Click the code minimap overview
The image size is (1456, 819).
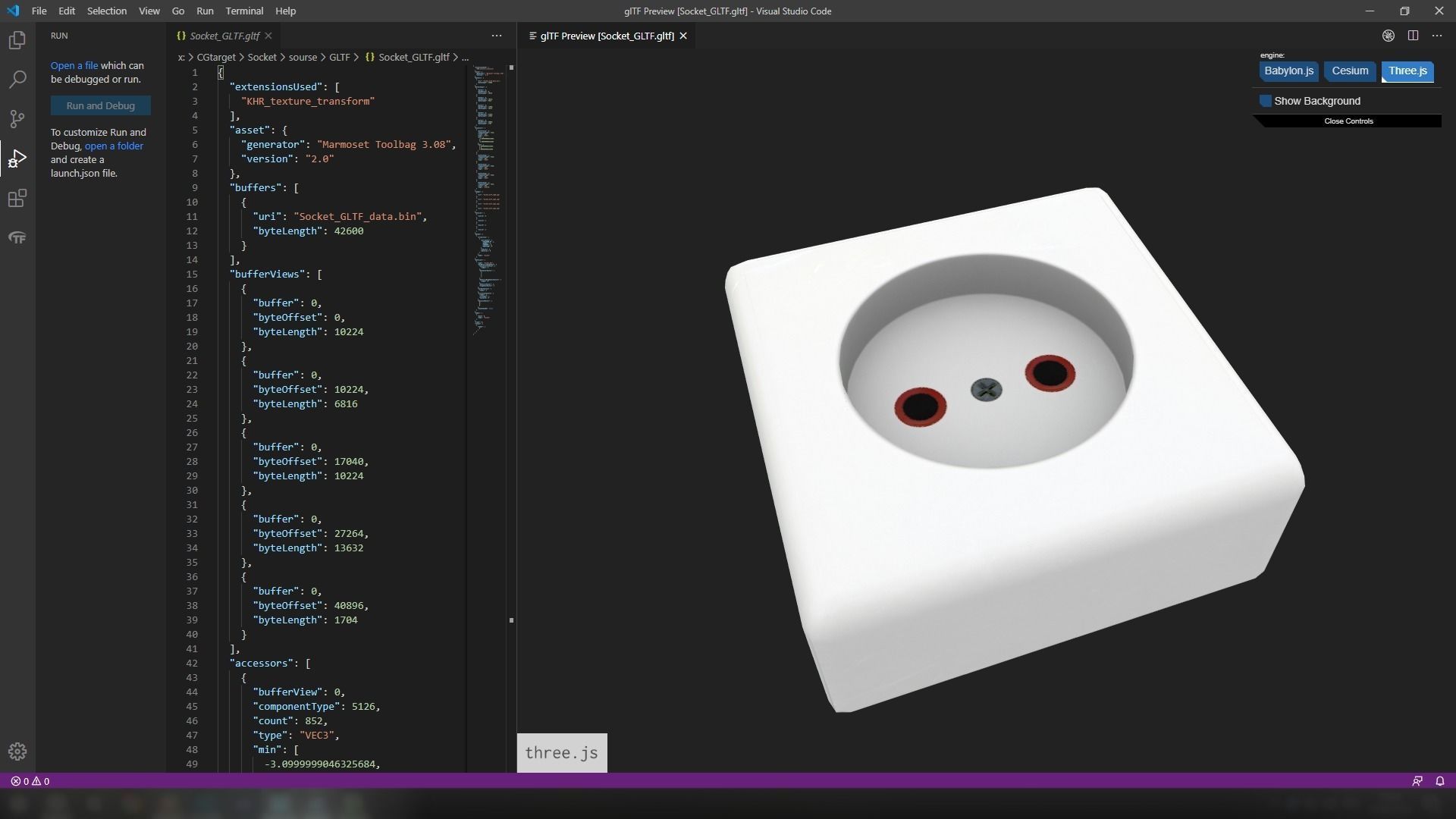(x=487, y=190)
